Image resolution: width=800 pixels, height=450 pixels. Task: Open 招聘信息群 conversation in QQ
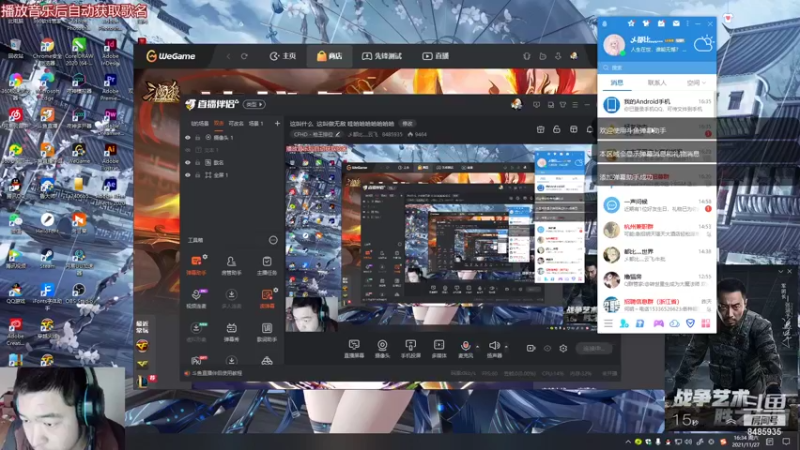(657, 305)
